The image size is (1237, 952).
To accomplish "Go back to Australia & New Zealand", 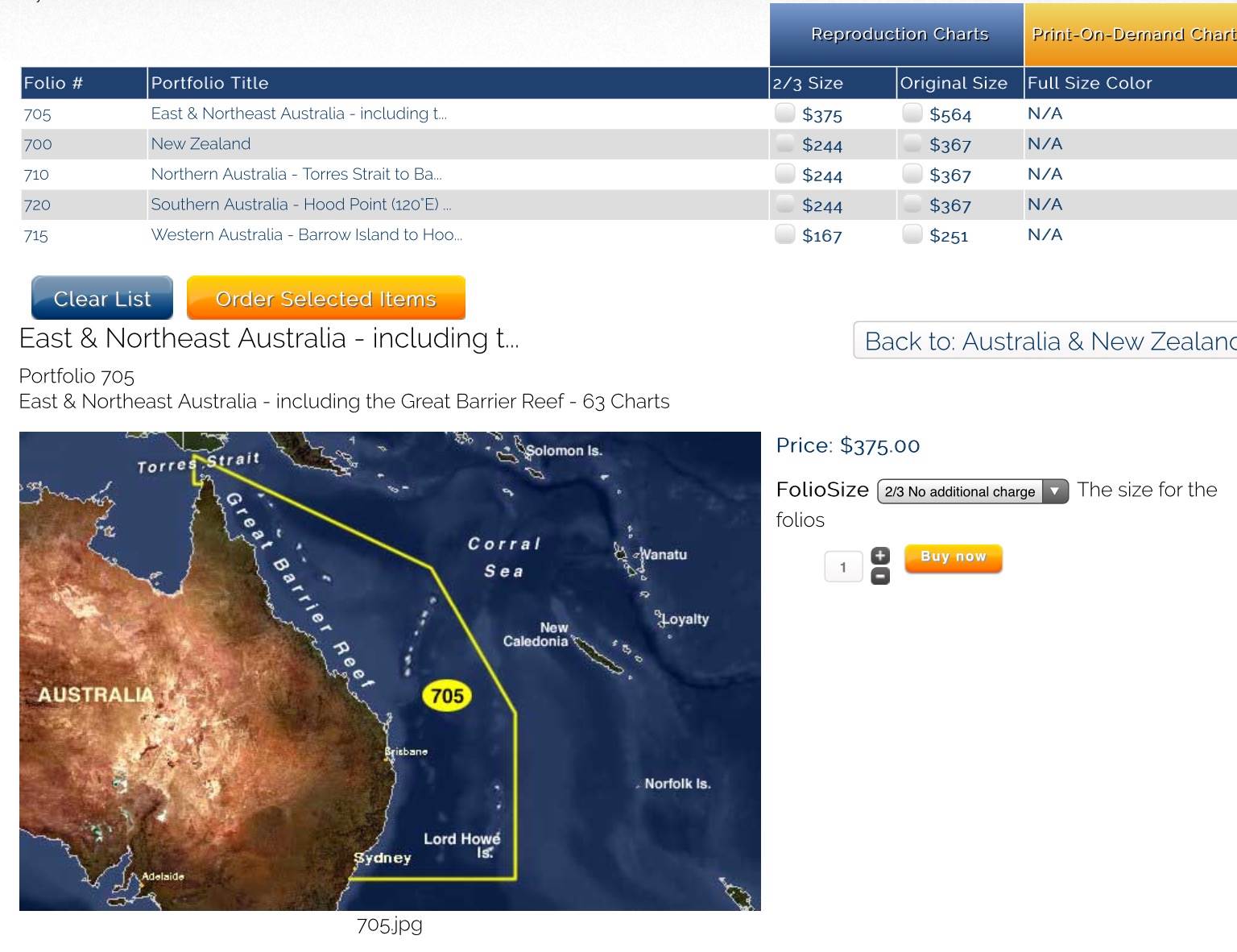I will 1047,341.
